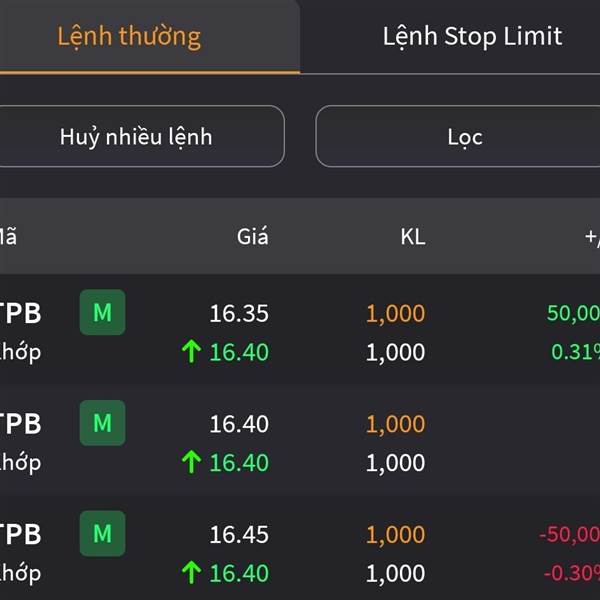Click the green up arrow in second order
The height and width of the screenshot is (600, 600).
coord(191,462)
